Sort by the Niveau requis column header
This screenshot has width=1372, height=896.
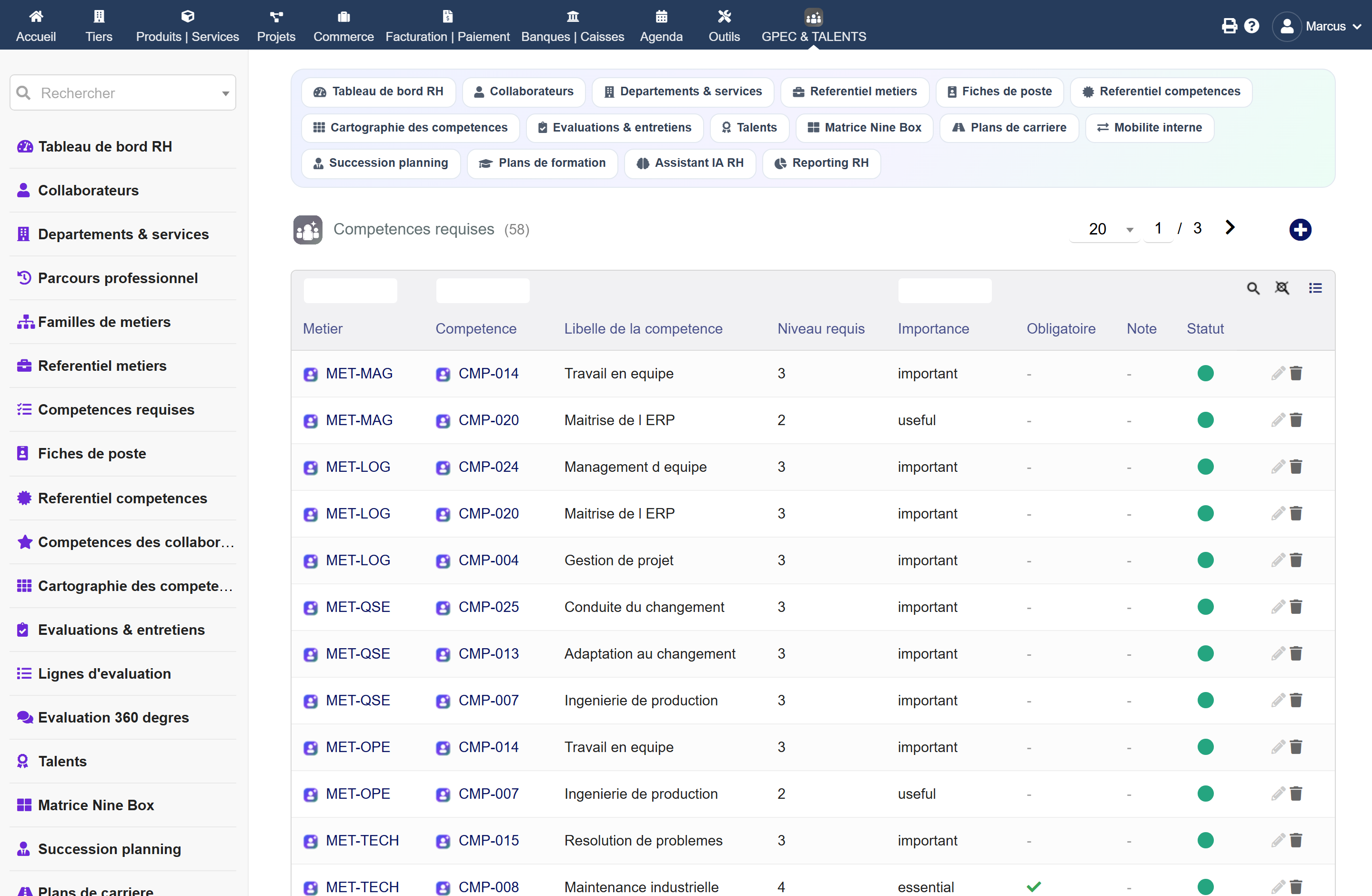click(821, 329)
